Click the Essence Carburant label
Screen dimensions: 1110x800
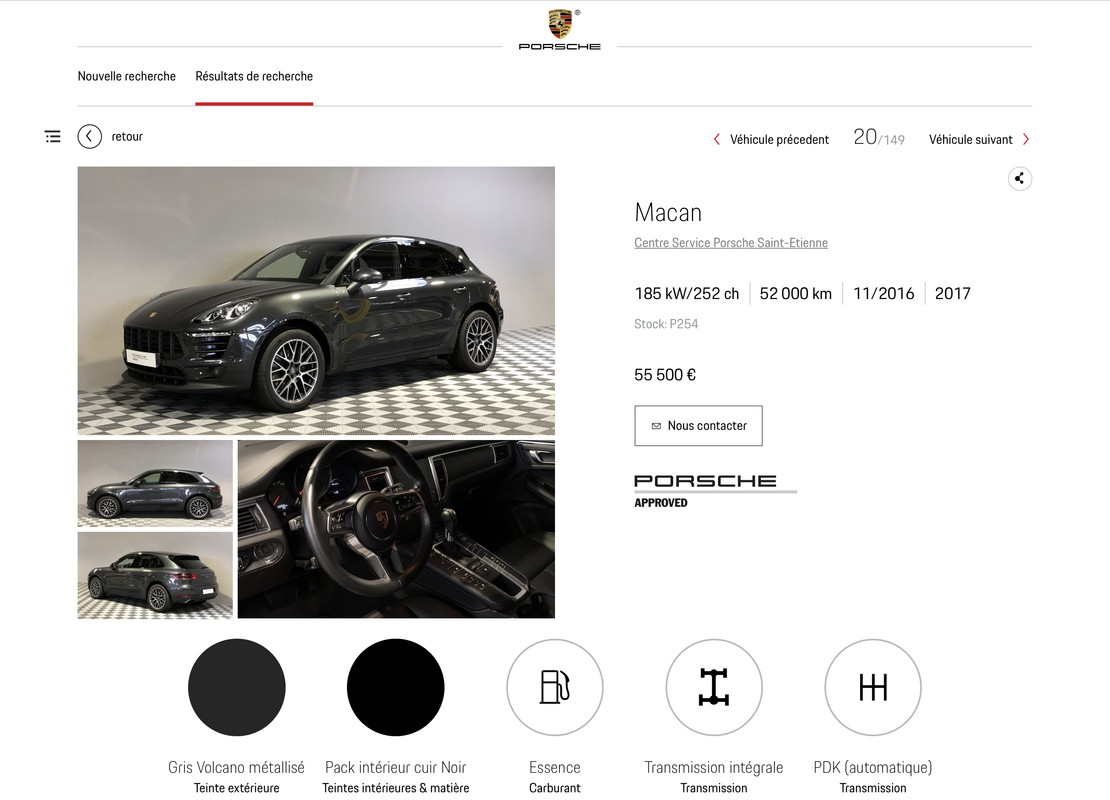pyautogui.click(x=555, y=776)
